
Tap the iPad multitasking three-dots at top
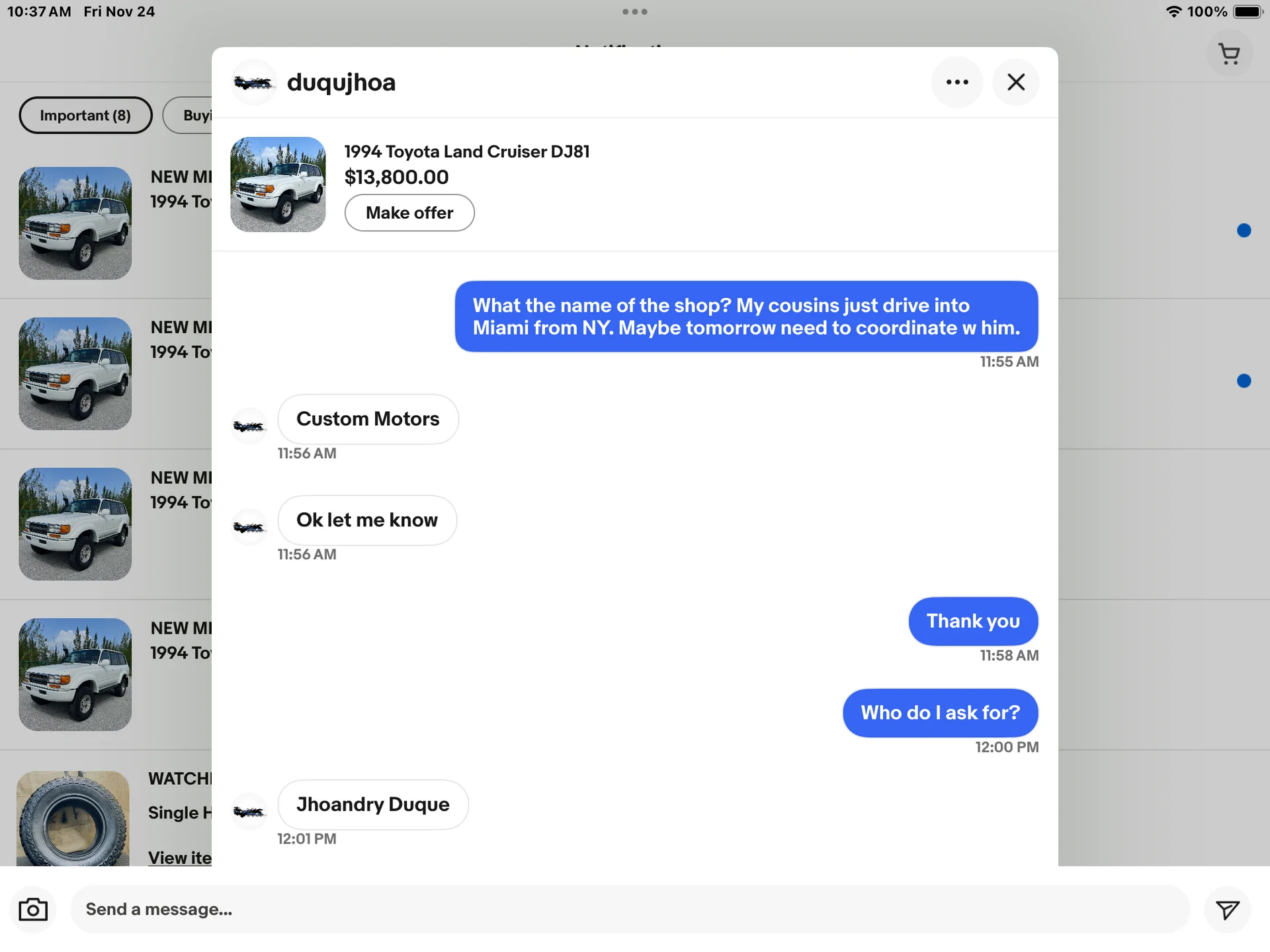point(634,12)
